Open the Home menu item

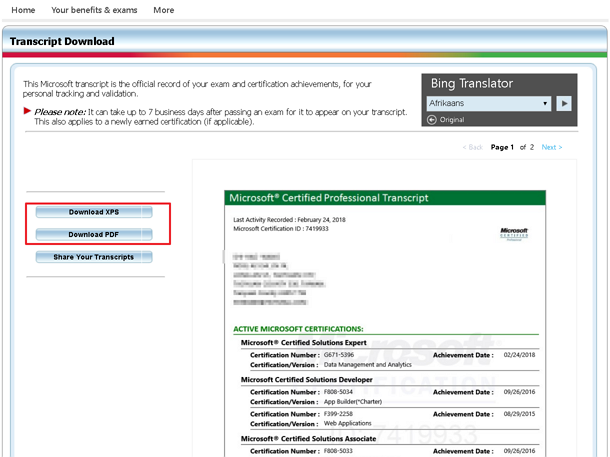pos(23,10)
